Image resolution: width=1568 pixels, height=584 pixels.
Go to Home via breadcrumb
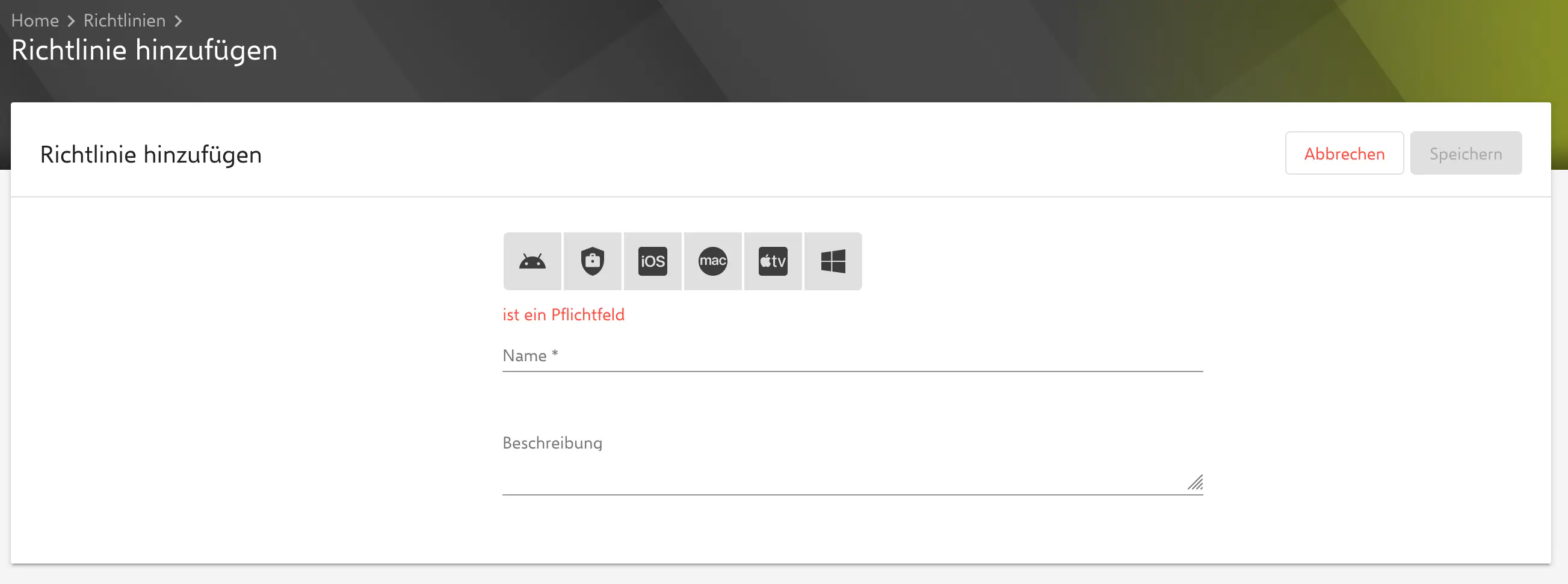(35, 20)
